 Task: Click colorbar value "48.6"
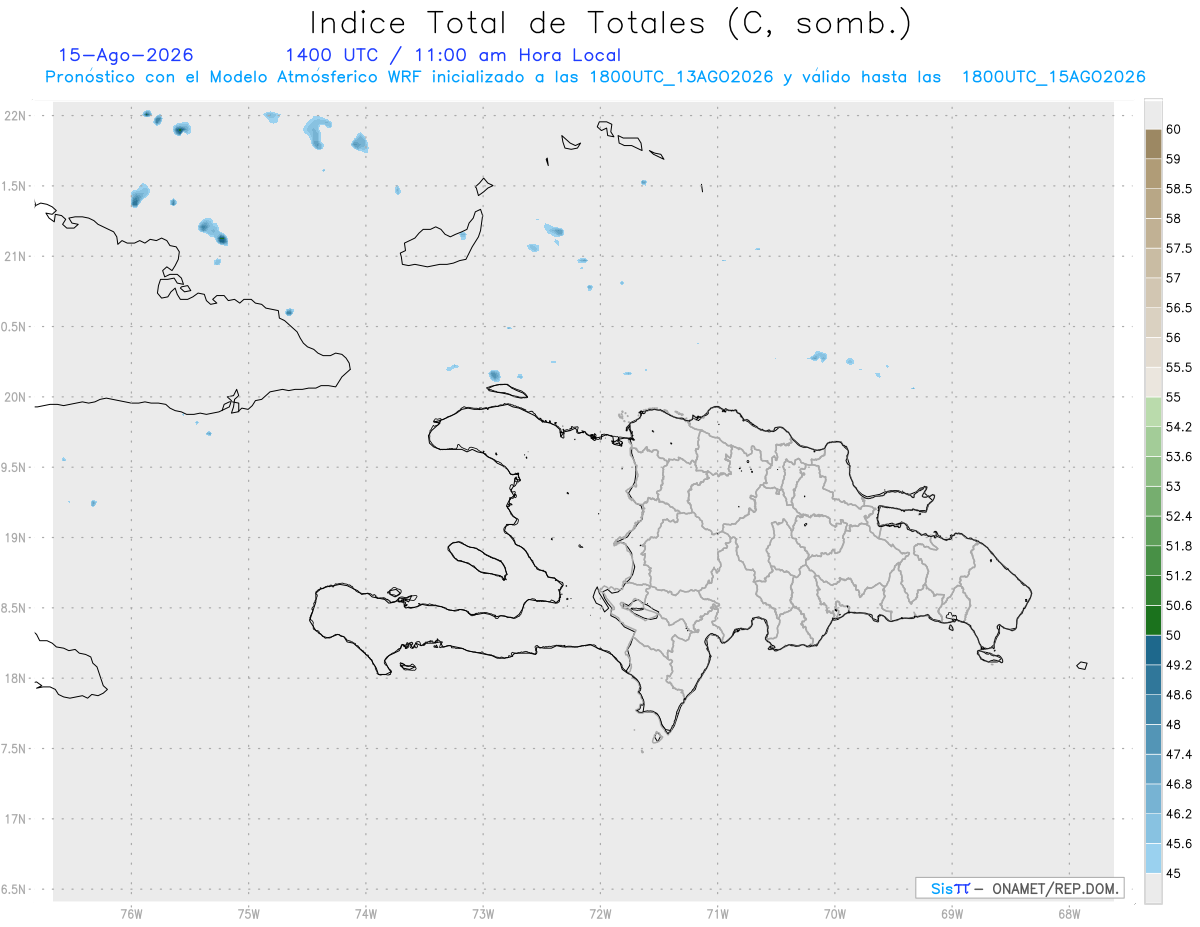pos(1178,695)
